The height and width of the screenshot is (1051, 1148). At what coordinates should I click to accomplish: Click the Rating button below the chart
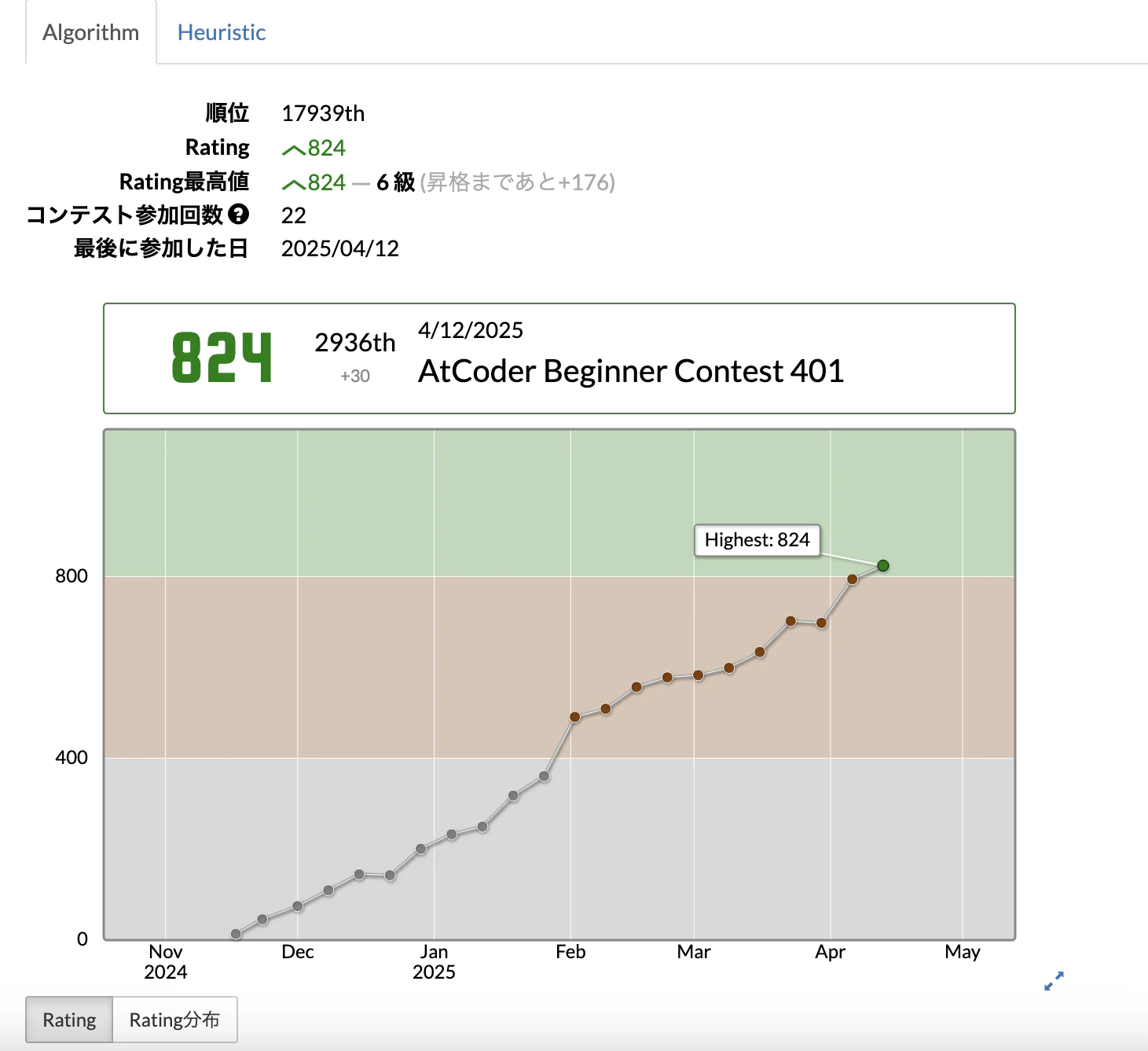click(69, 1019)
